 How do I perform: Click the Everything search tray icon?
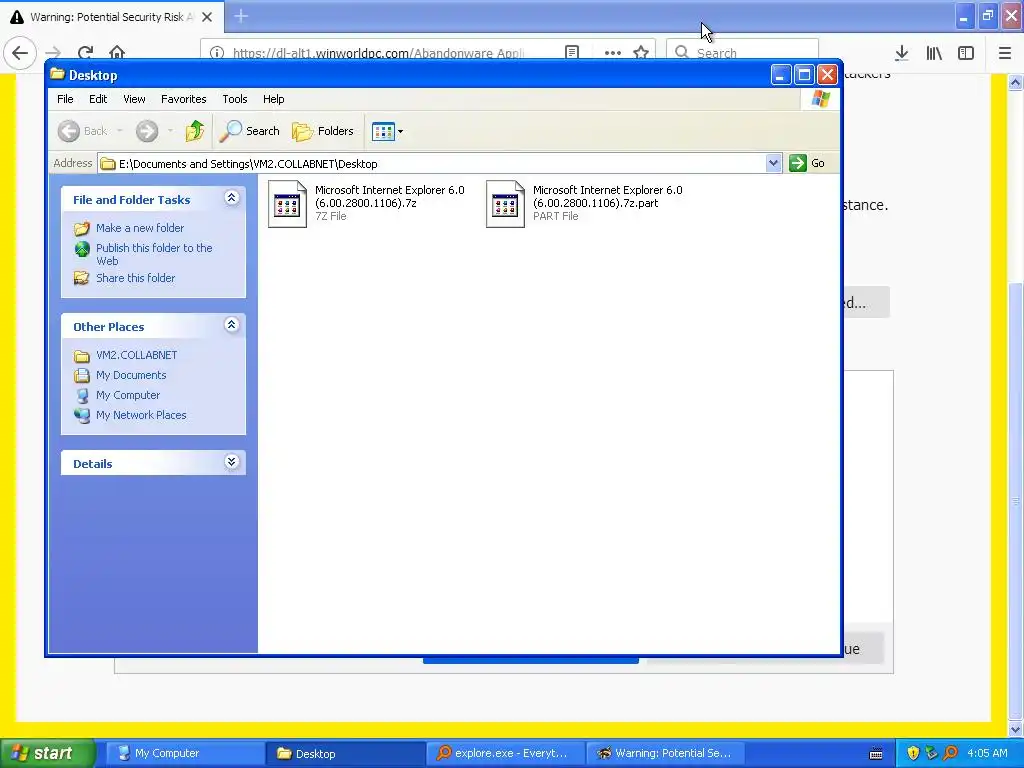[951, 754]
